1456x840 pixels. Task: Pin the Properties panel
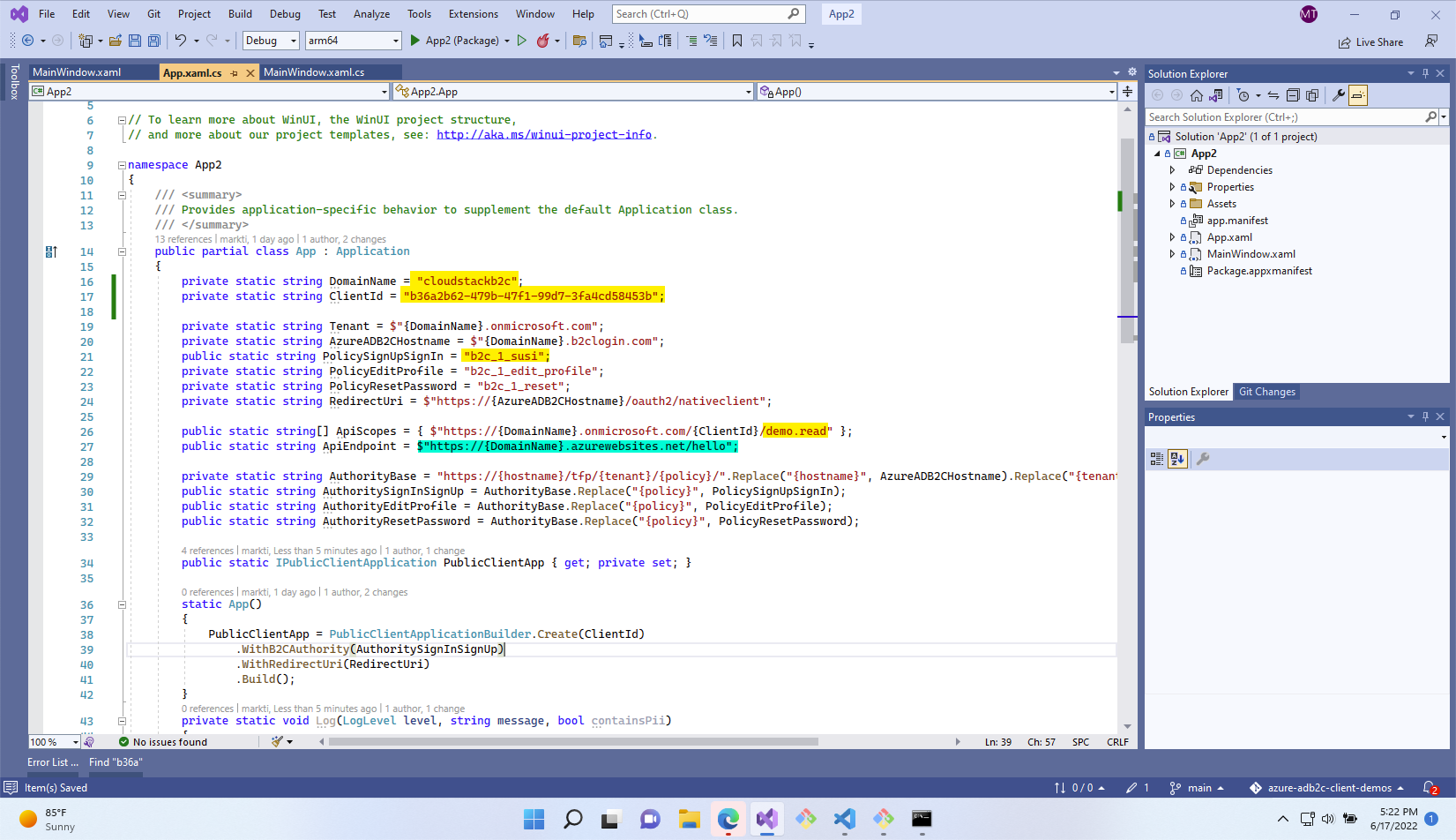[1425, 416]
